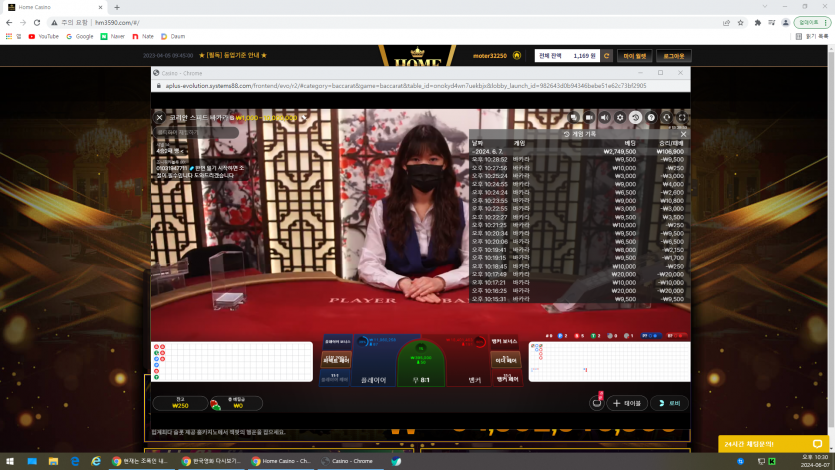Open the sync standard notice announcement link

pyautogui.click(x=233, y=55)
